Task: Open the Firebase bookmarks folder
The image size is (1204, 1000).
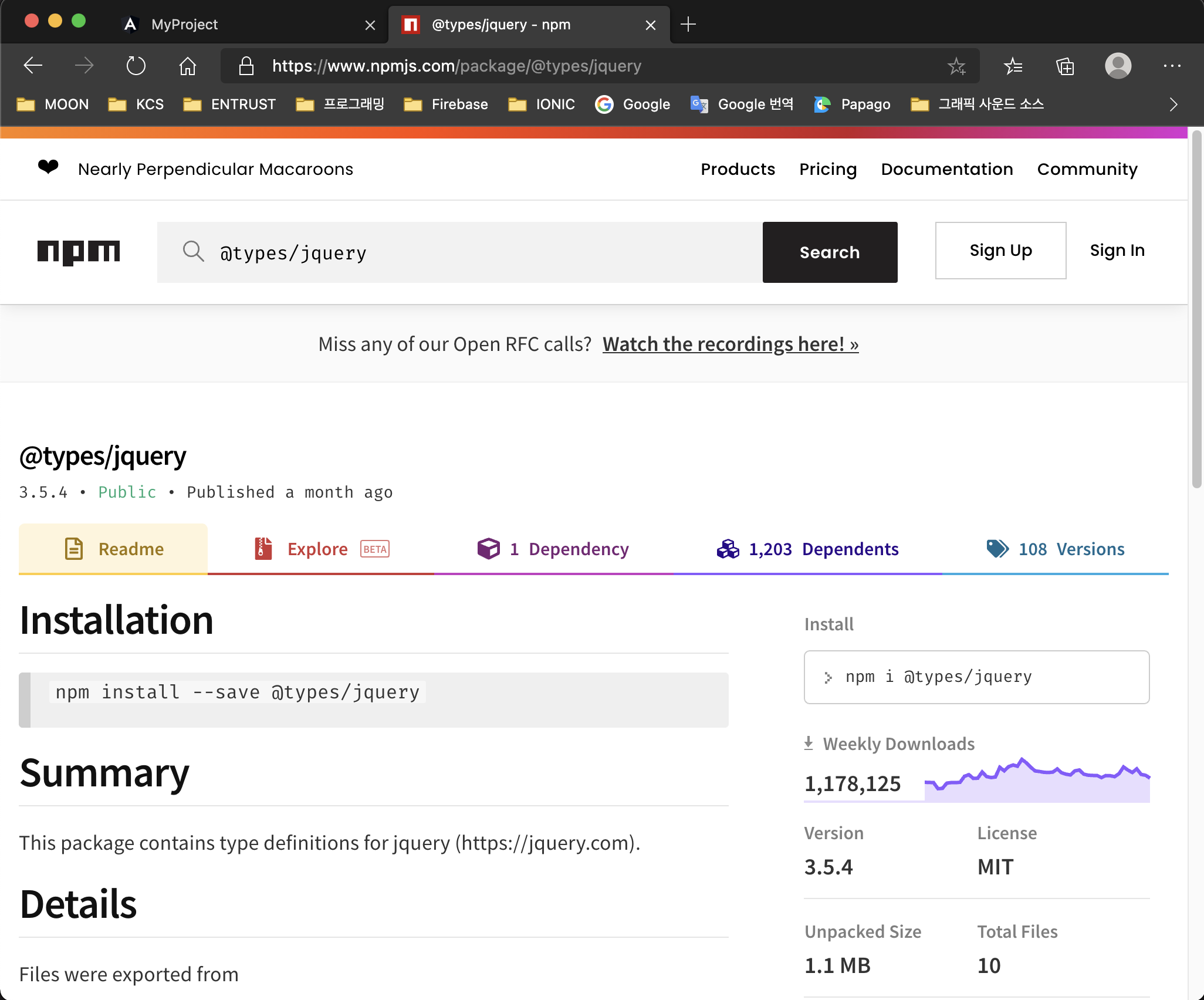Action: 446,104
